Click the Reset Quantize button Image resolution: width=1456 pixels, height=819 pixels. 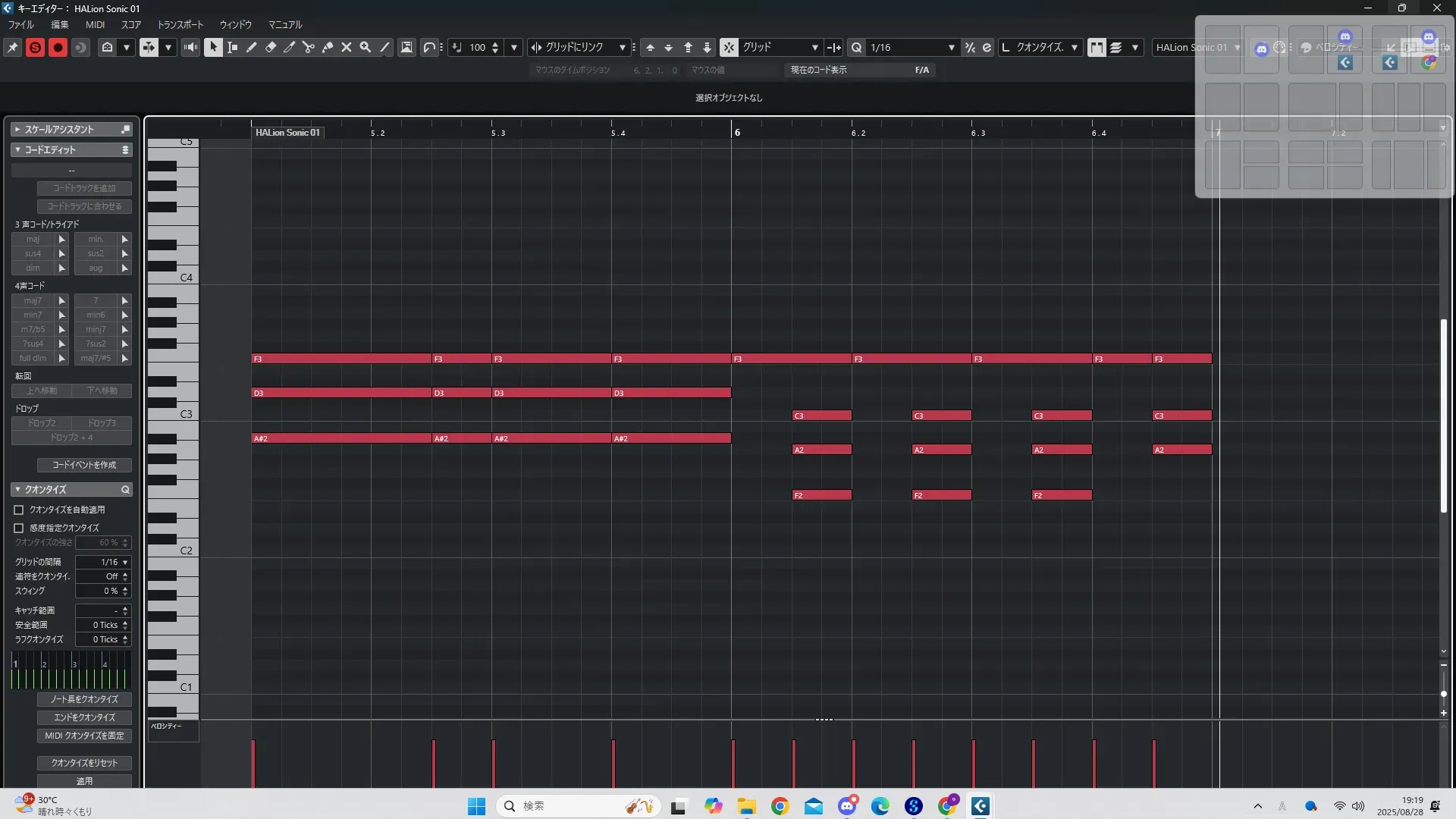click(84, 763)
